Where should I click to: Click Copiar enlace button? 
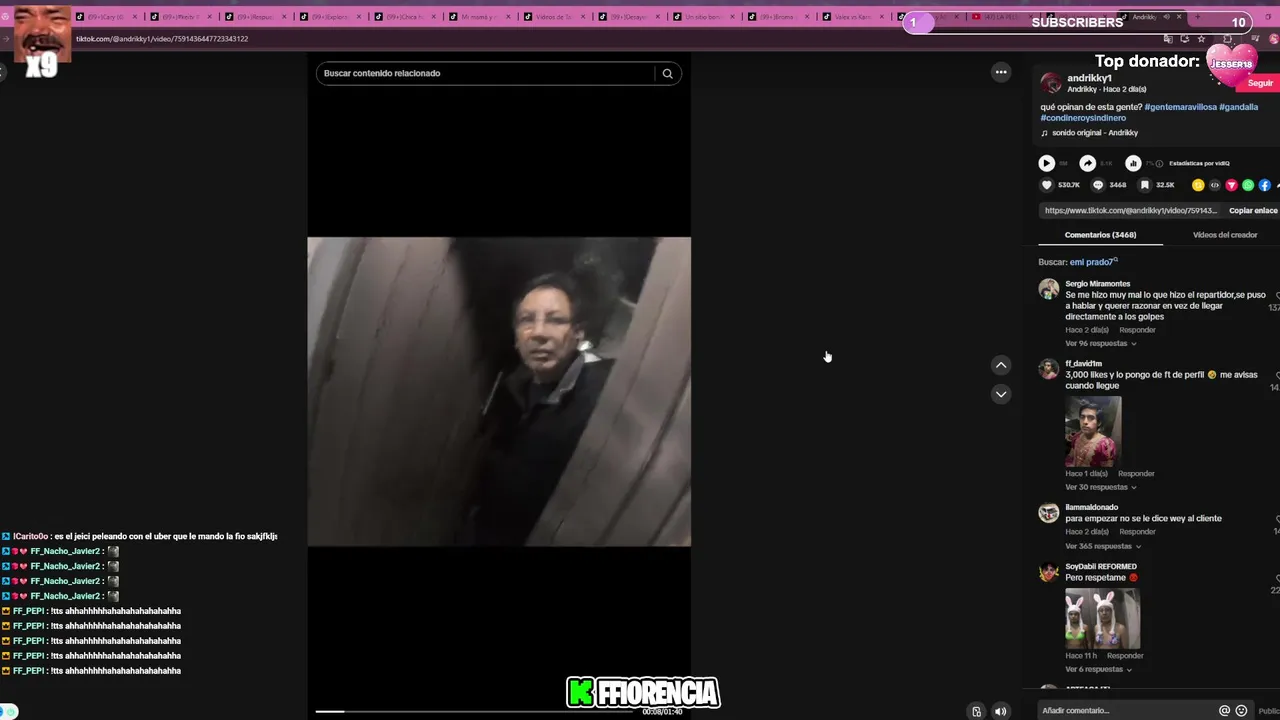click(x=1253, y=211)
